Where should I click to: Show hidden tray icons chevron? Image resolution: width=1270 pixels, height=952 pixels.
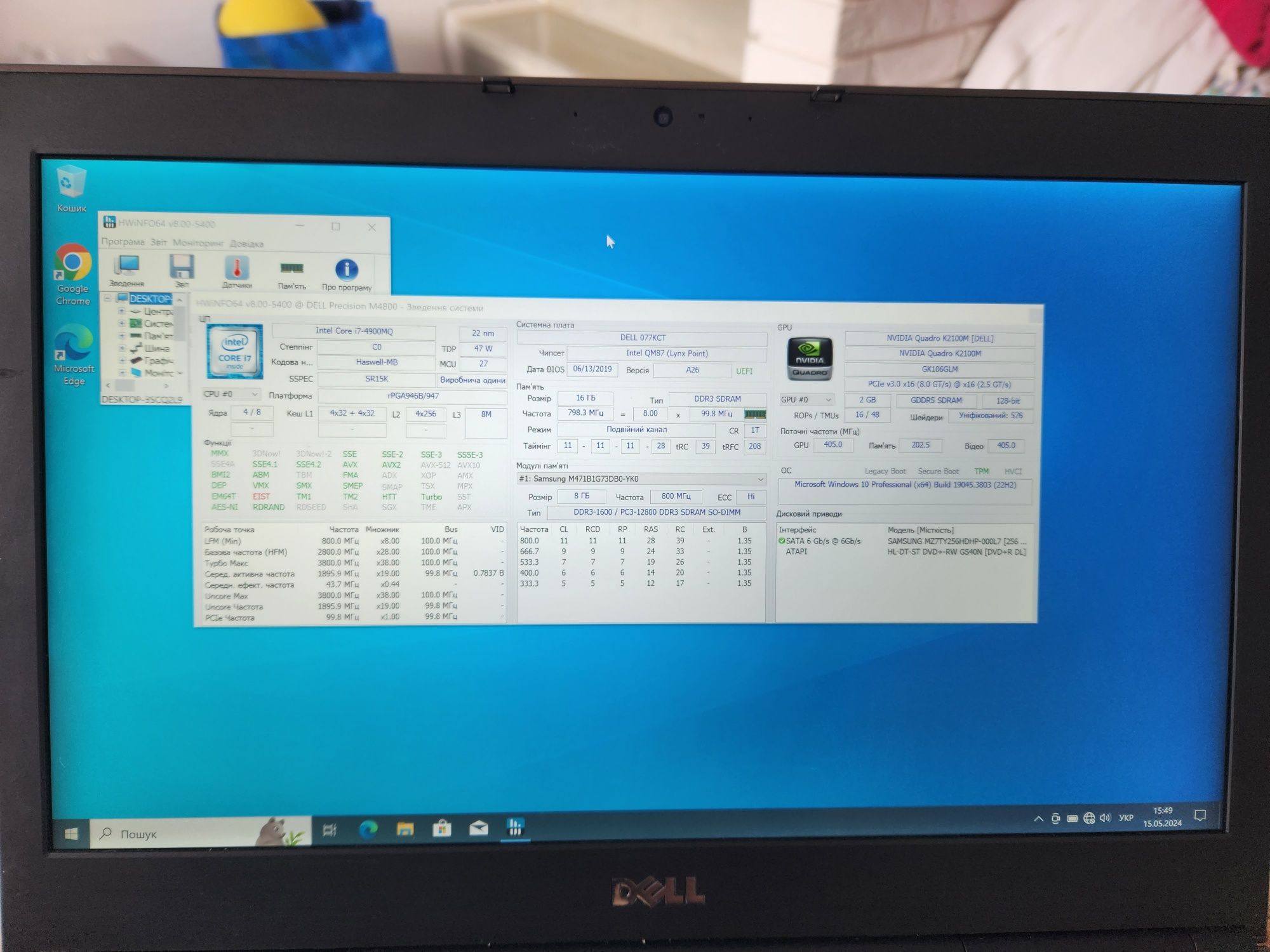1039,819
